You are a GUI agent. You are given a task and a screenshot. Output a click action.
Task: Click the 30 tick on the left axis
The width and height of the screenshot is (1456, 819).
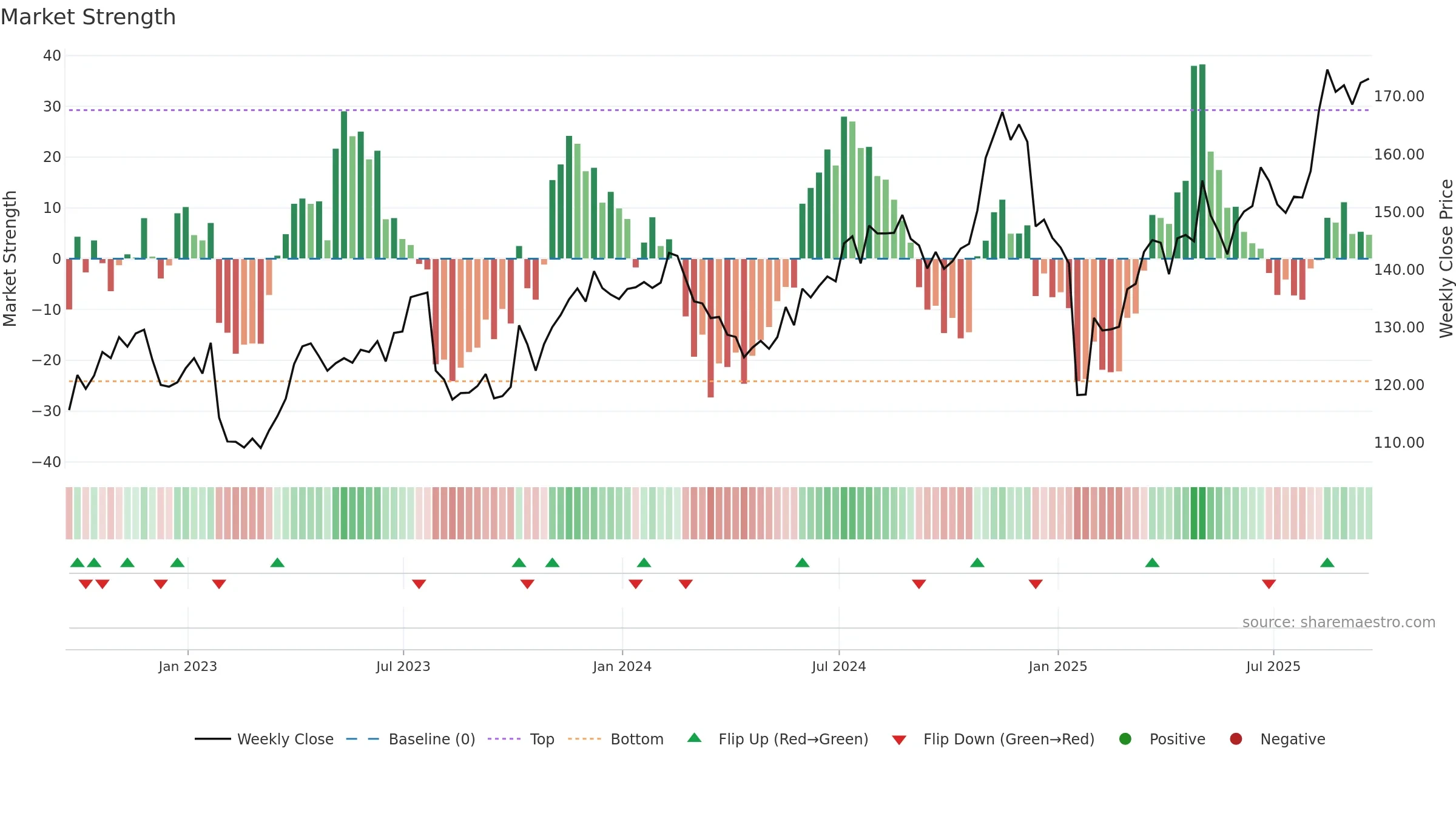click(52, 107)
